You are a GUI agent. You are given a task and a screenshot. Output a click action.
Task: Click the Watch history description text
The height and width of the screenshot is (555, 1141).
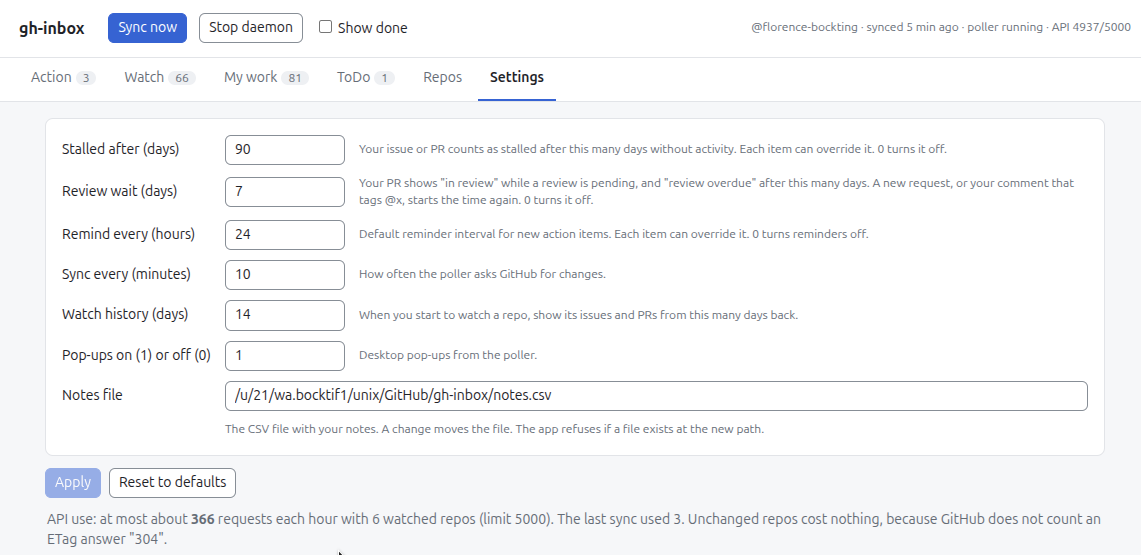[x=579, y=316]
